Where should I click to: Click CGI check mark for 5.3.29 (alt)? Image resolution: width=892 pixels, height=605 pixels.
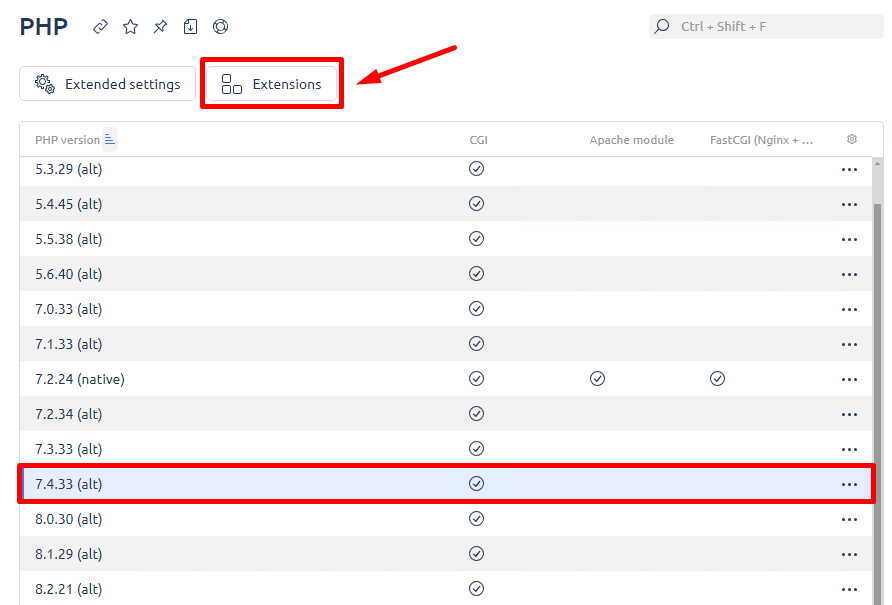(476, 168)
